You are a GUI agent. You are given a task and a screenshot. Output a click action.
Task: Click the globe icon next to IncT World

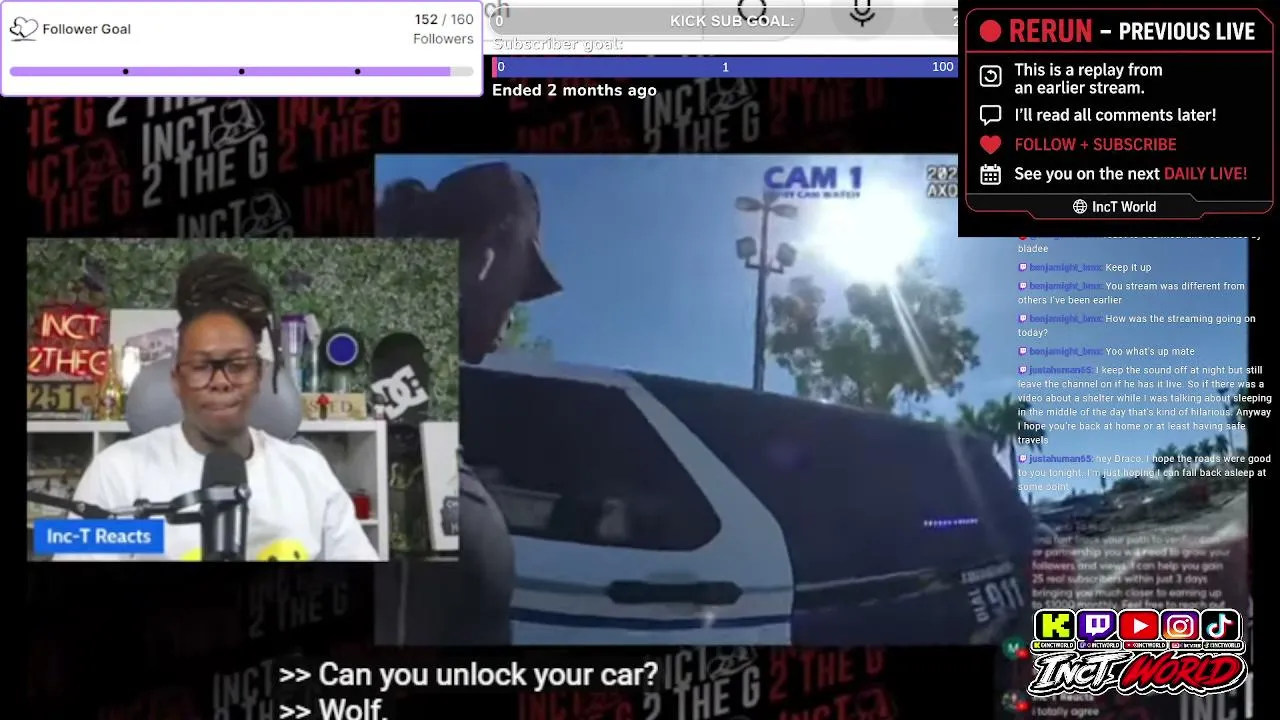1080,207
